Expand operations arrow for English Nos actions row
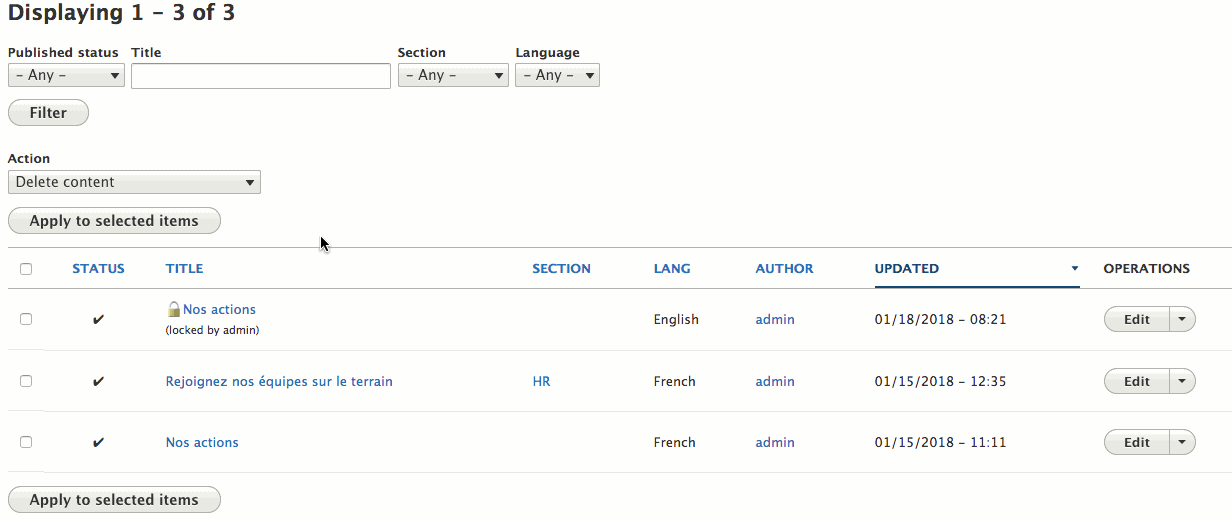The image size is (1232, 519). point(1182,320)
